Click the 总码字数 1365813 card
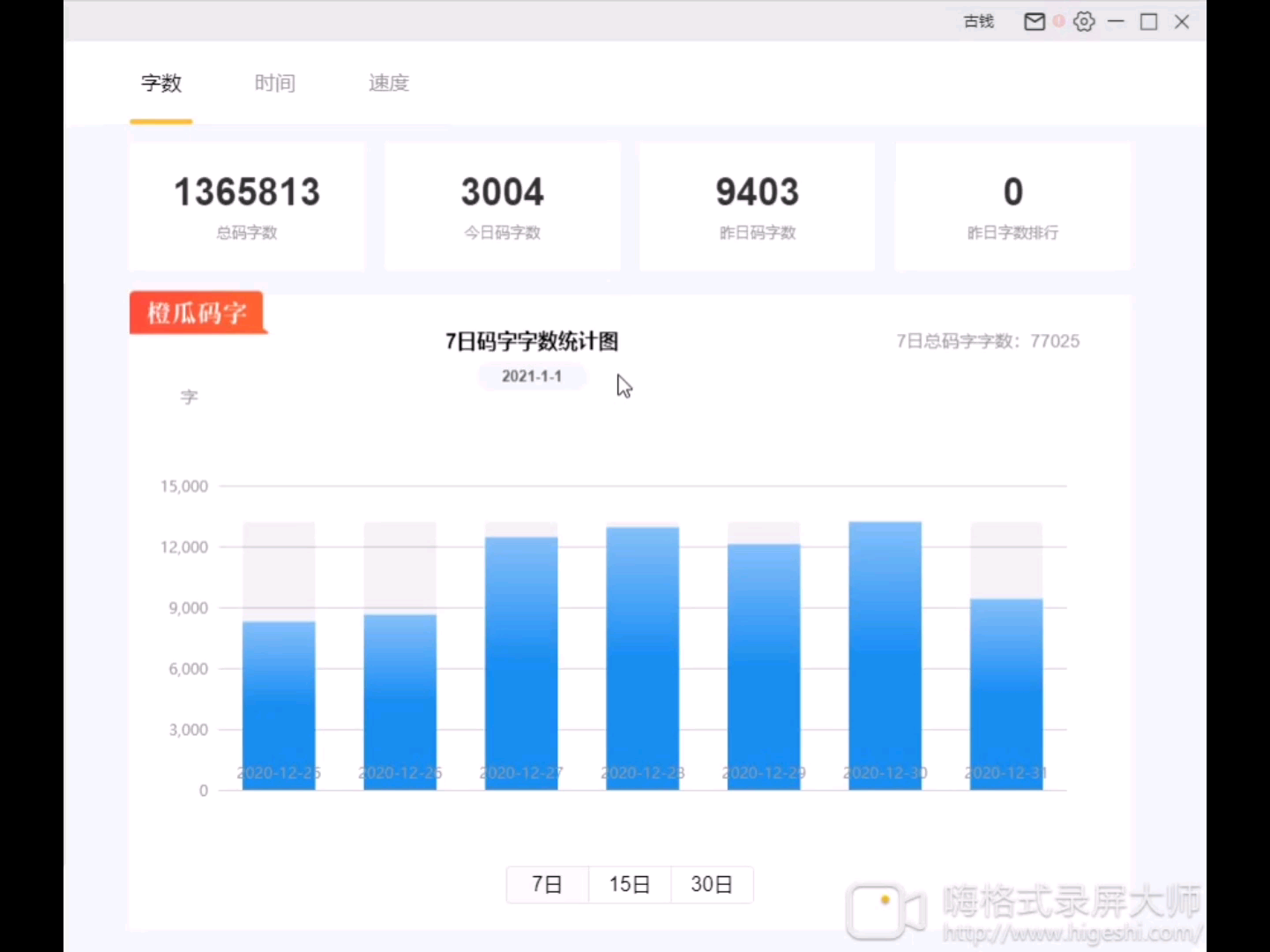This screenshot has height=952, width=1270. pyautogui.click(x=247, y=206)
